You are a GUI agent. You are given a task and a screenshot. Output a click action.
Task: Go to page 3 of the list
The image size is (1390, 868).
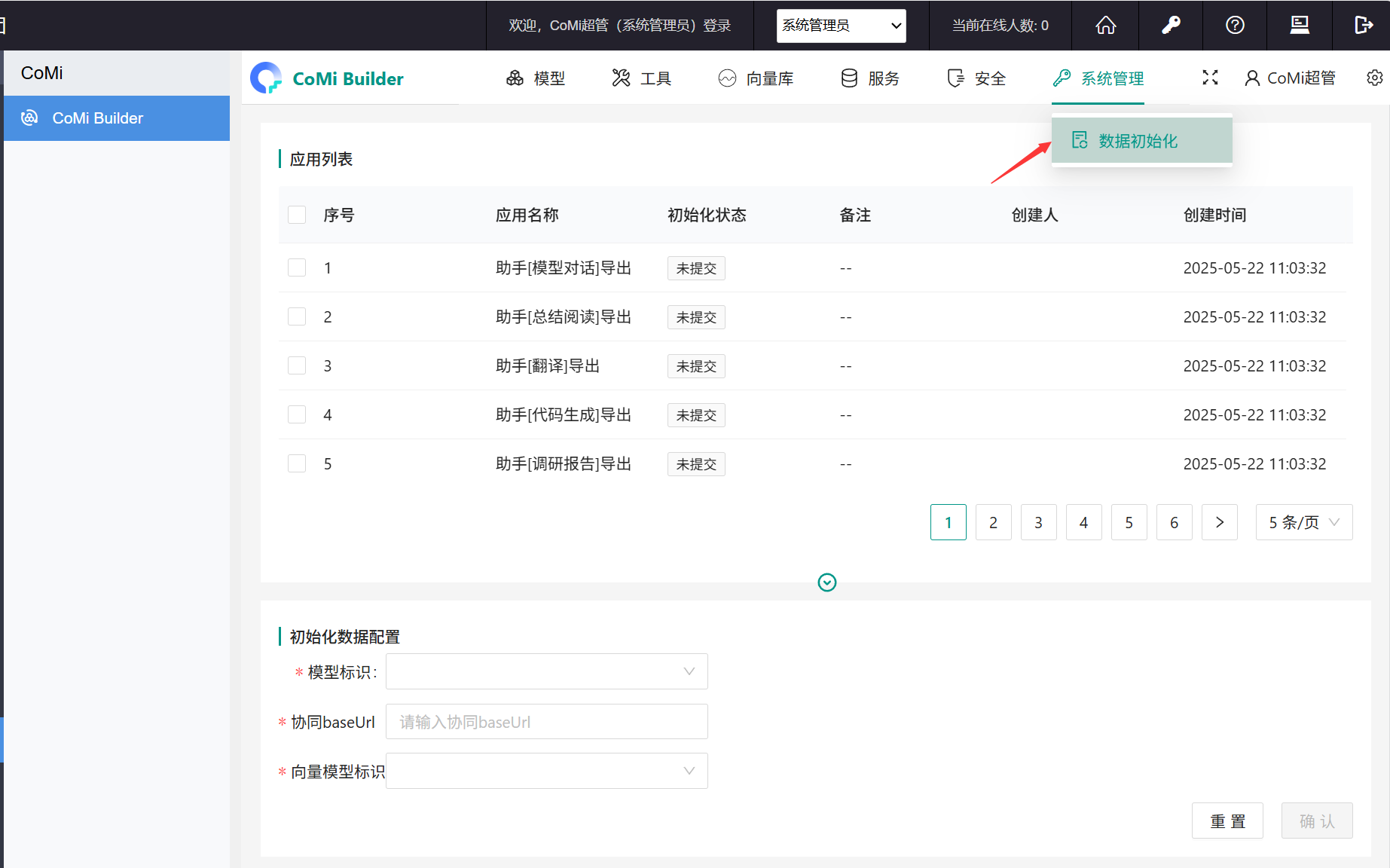click(x=1038, y=522)
